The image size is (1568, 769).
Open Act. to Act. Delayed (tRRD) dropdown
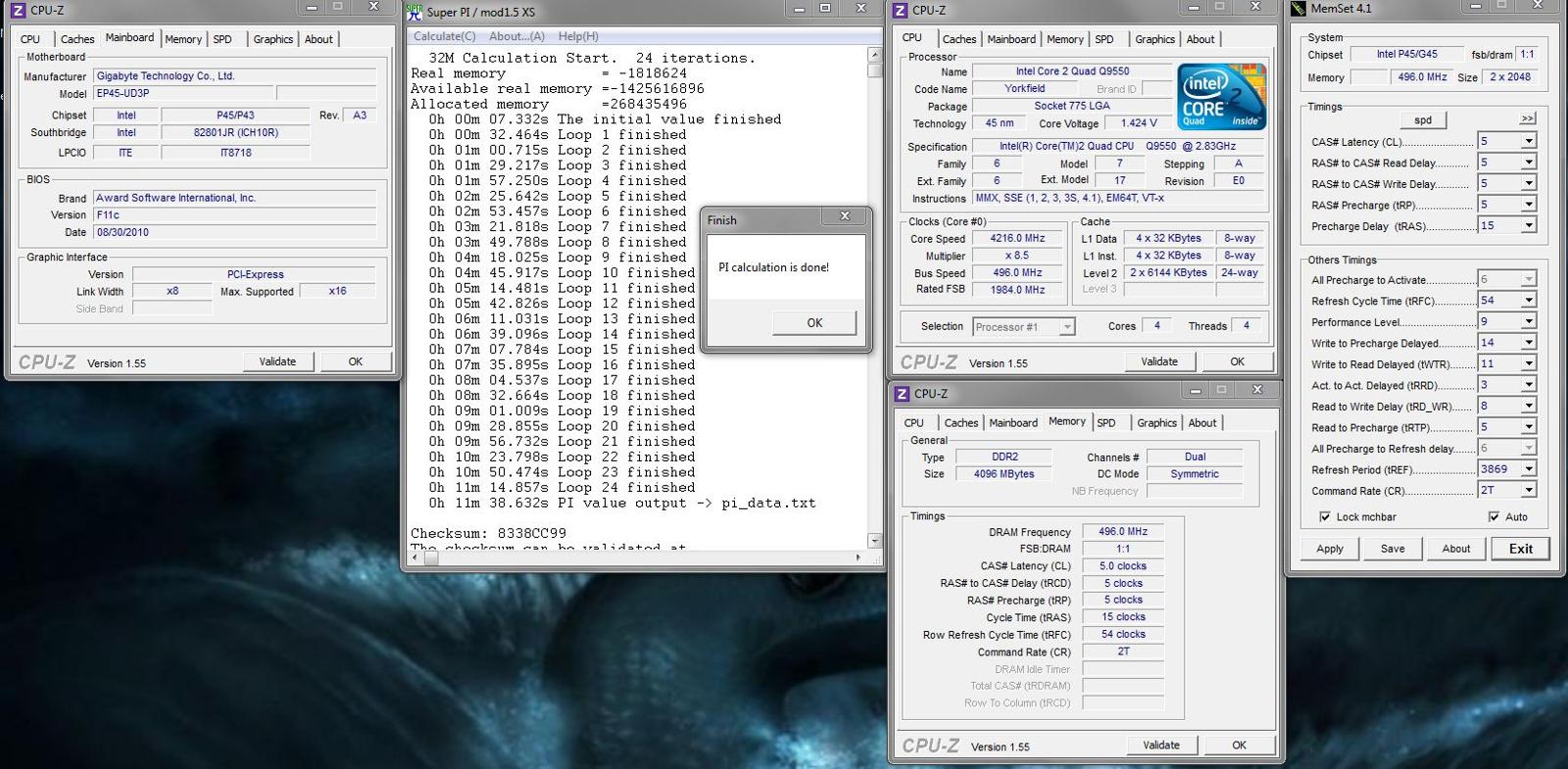click(x=1528, y=385)
